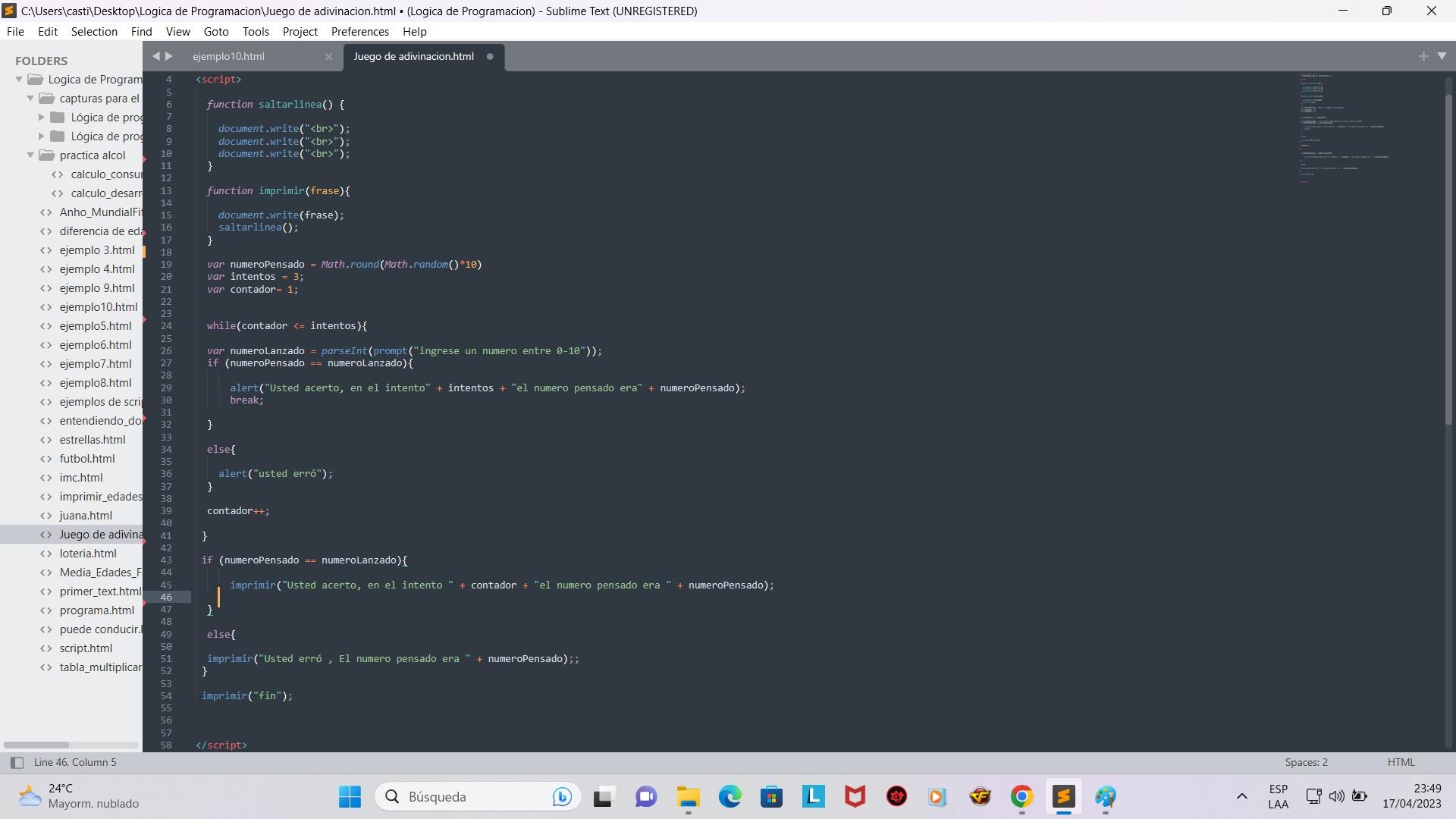Screen dimensions: 1456x819
Task: Open the blue L app on taskbar
Action: 813,796
